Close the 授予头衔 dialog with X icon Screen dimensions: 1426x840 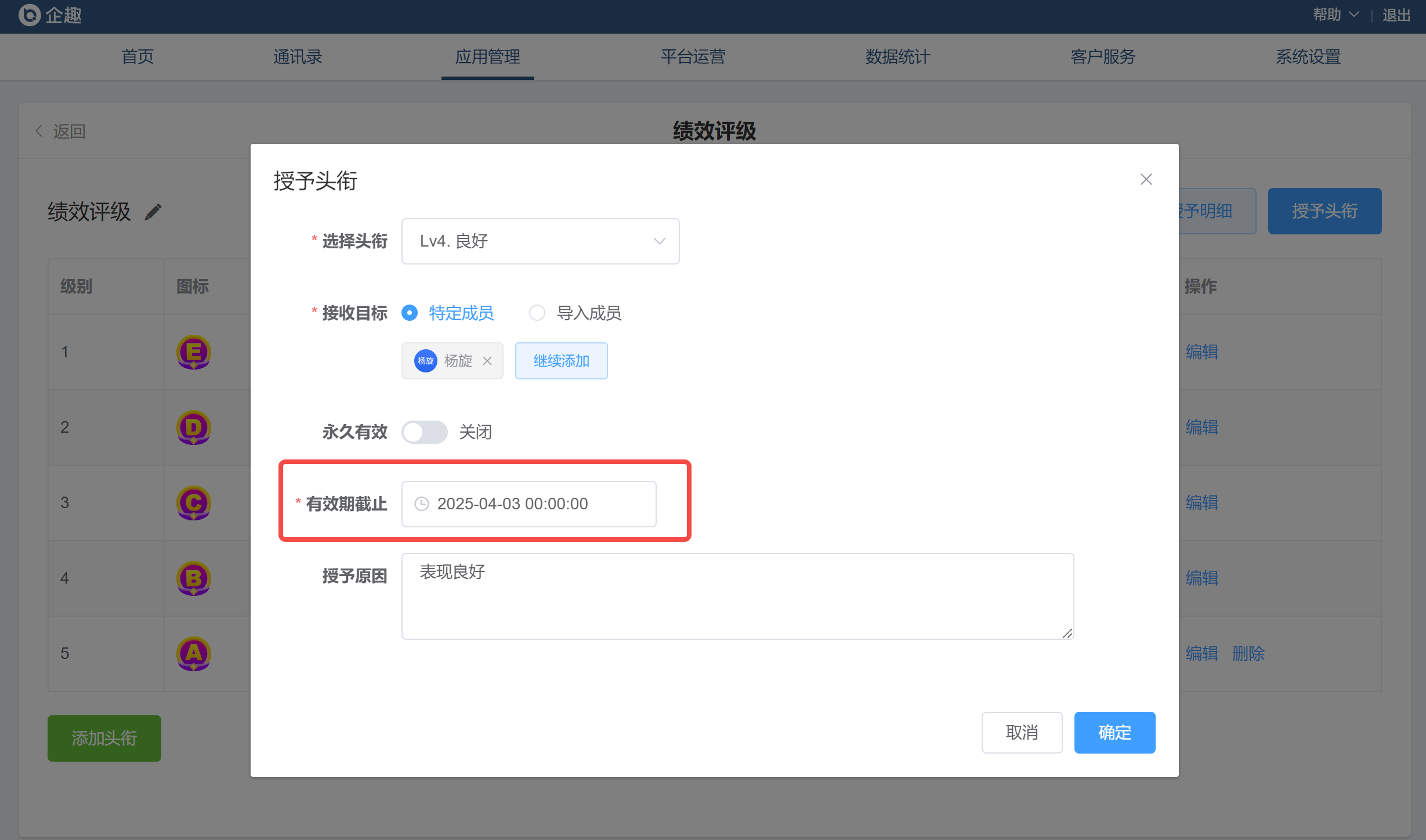[1146, 179]
